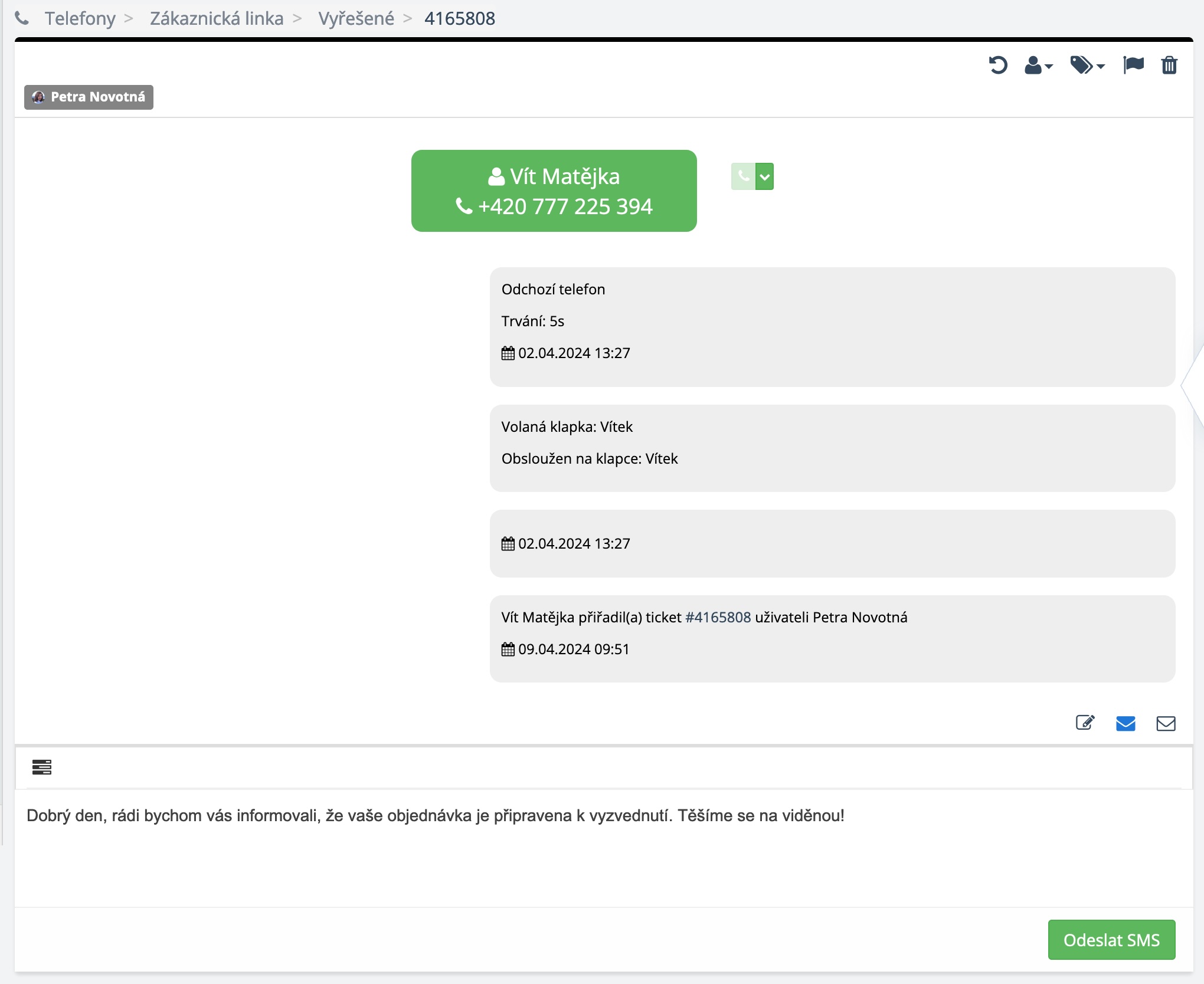Image resolution: width=1204 pixels, height=984 pixels.
Task: Navigate to Zákaznická linka breadcrumb
Action: [x=217, y=18]
